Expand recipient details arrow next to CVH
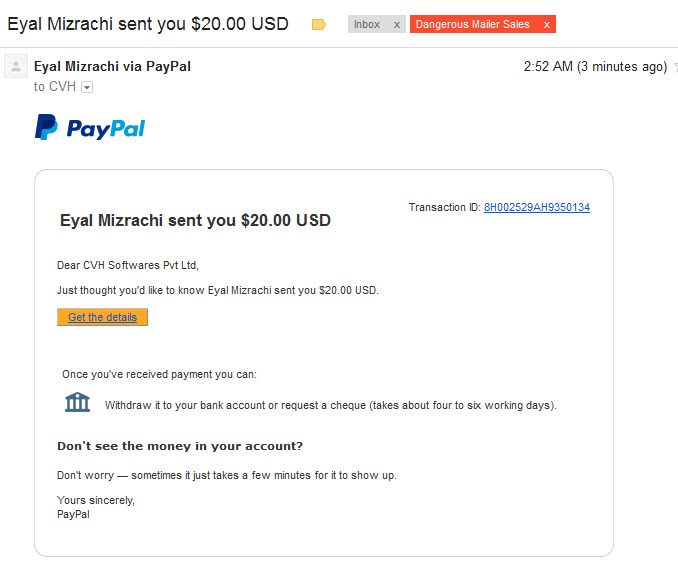The width and height of the screenshot is (678, 580). point(87,87)
